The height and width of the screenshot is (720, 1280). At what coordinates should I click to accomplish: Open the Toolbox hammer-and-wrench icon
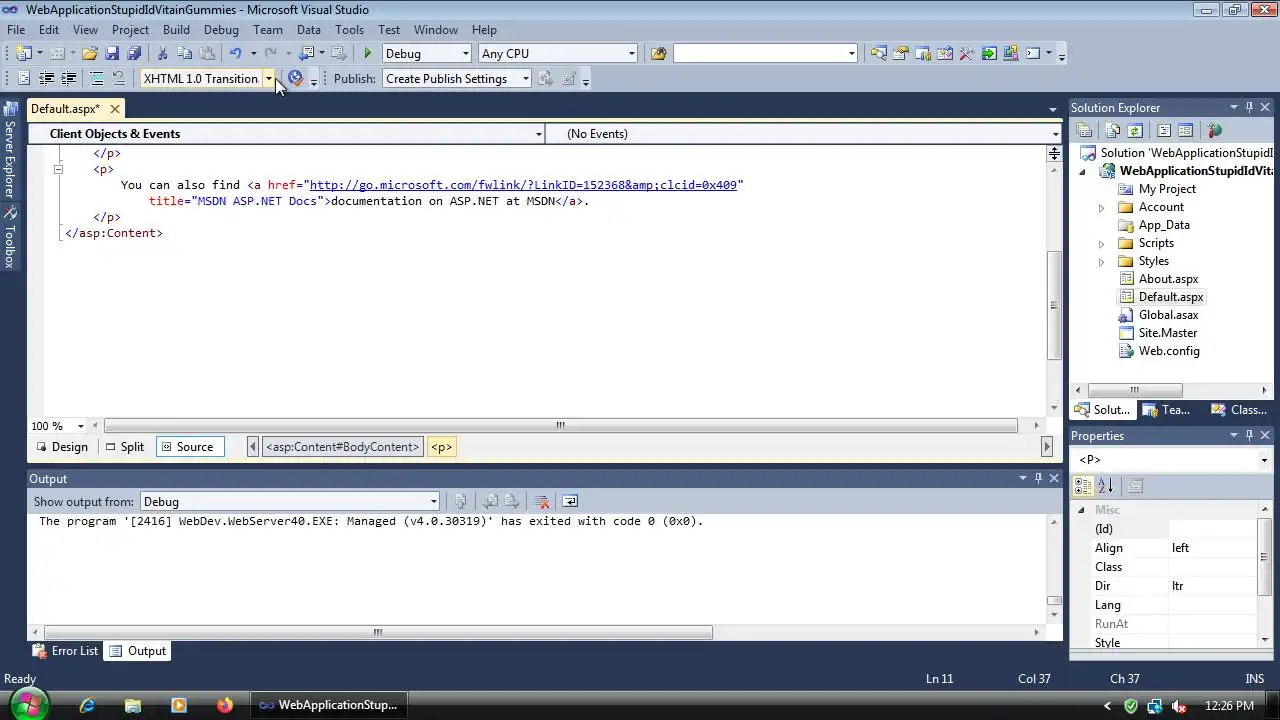(967, 54)
